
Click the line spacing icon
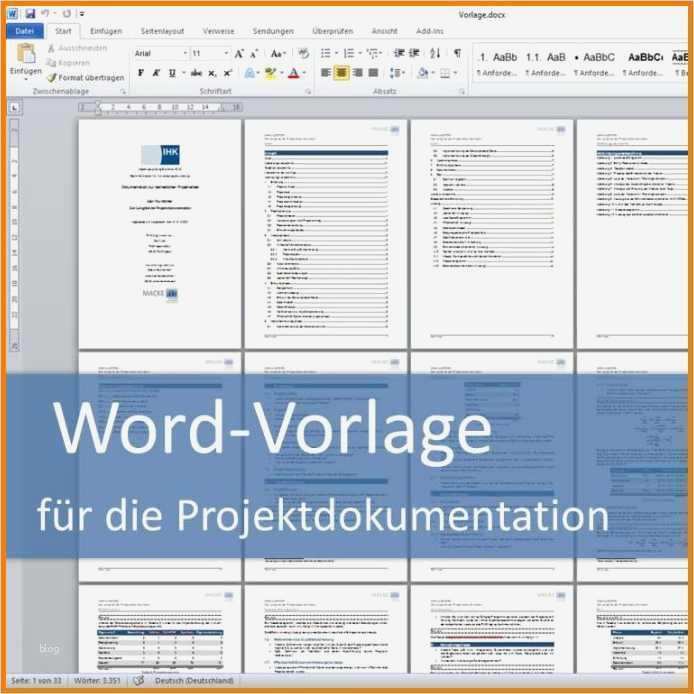395,73
